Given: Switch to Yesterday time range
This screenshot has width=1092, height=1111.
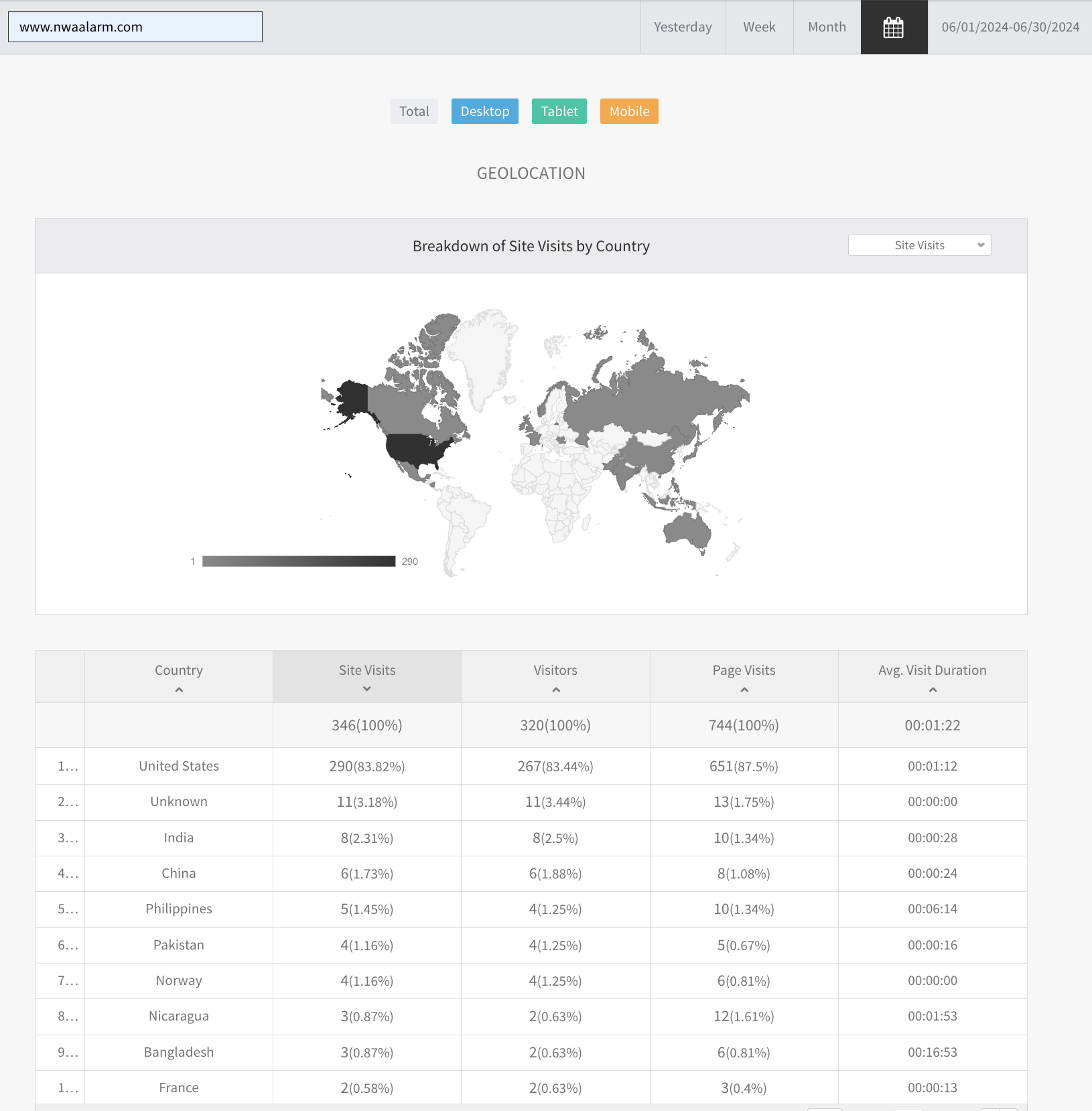Looking at the screenshot, I should tap(683, 27).
